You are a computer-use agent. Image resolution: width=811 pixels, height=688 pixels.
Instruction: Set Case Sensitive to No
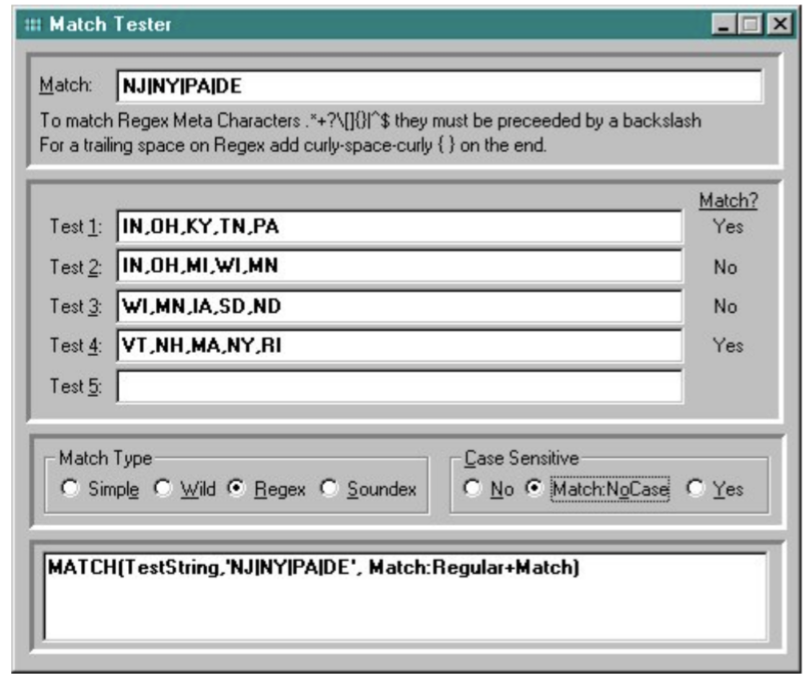pos(471,489)
